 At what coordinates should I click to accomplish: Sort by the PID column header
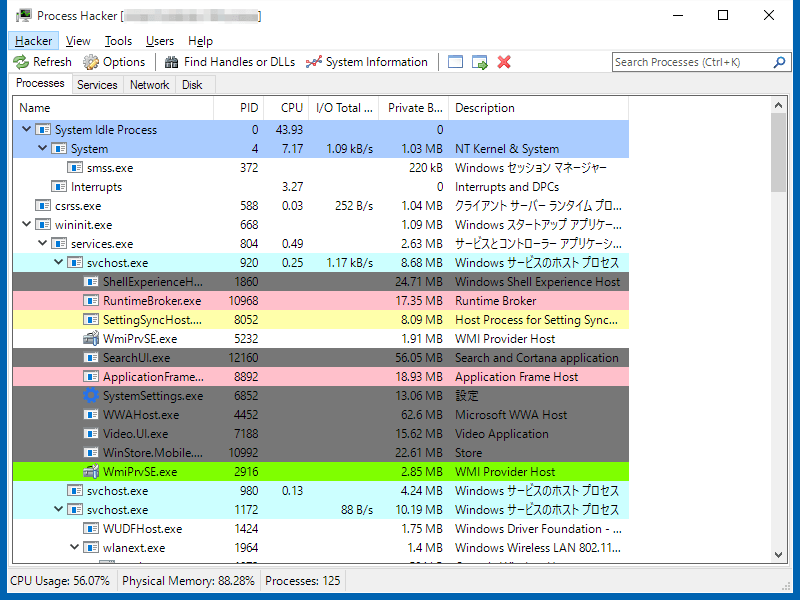(238, 108)
